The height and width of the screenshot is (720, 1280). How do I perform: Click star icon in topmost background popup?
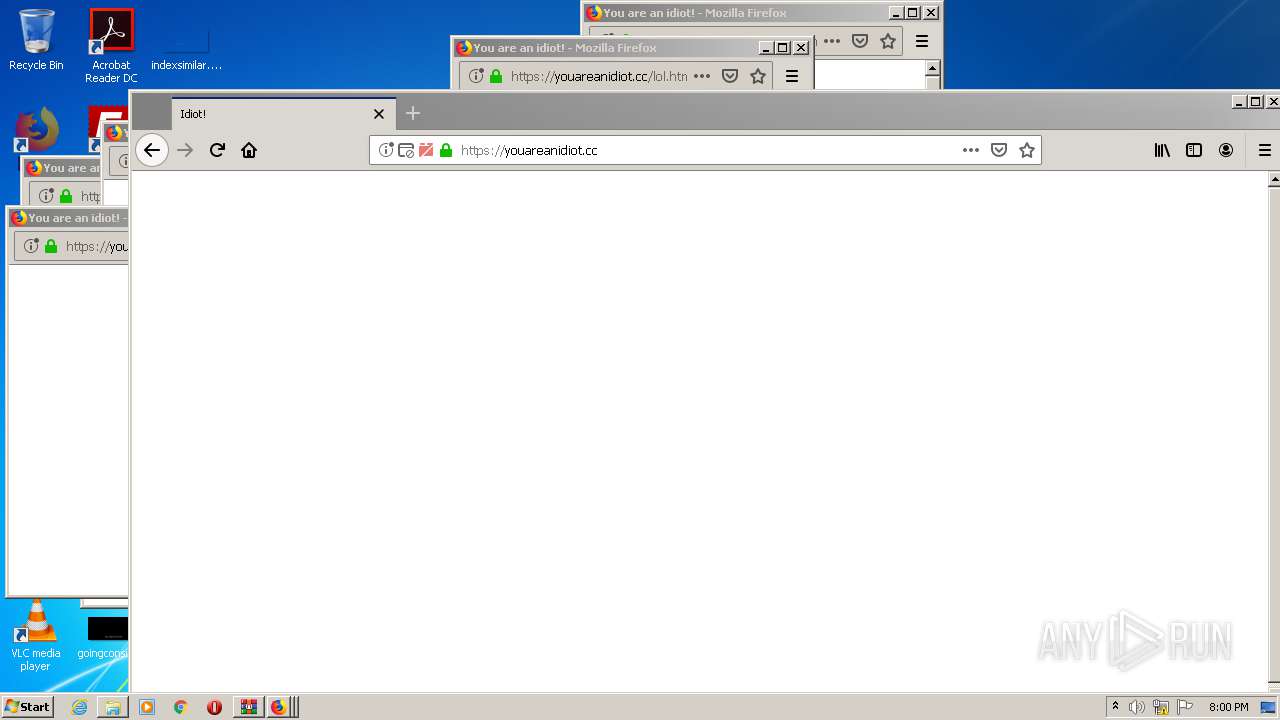[x=888, y=41]
